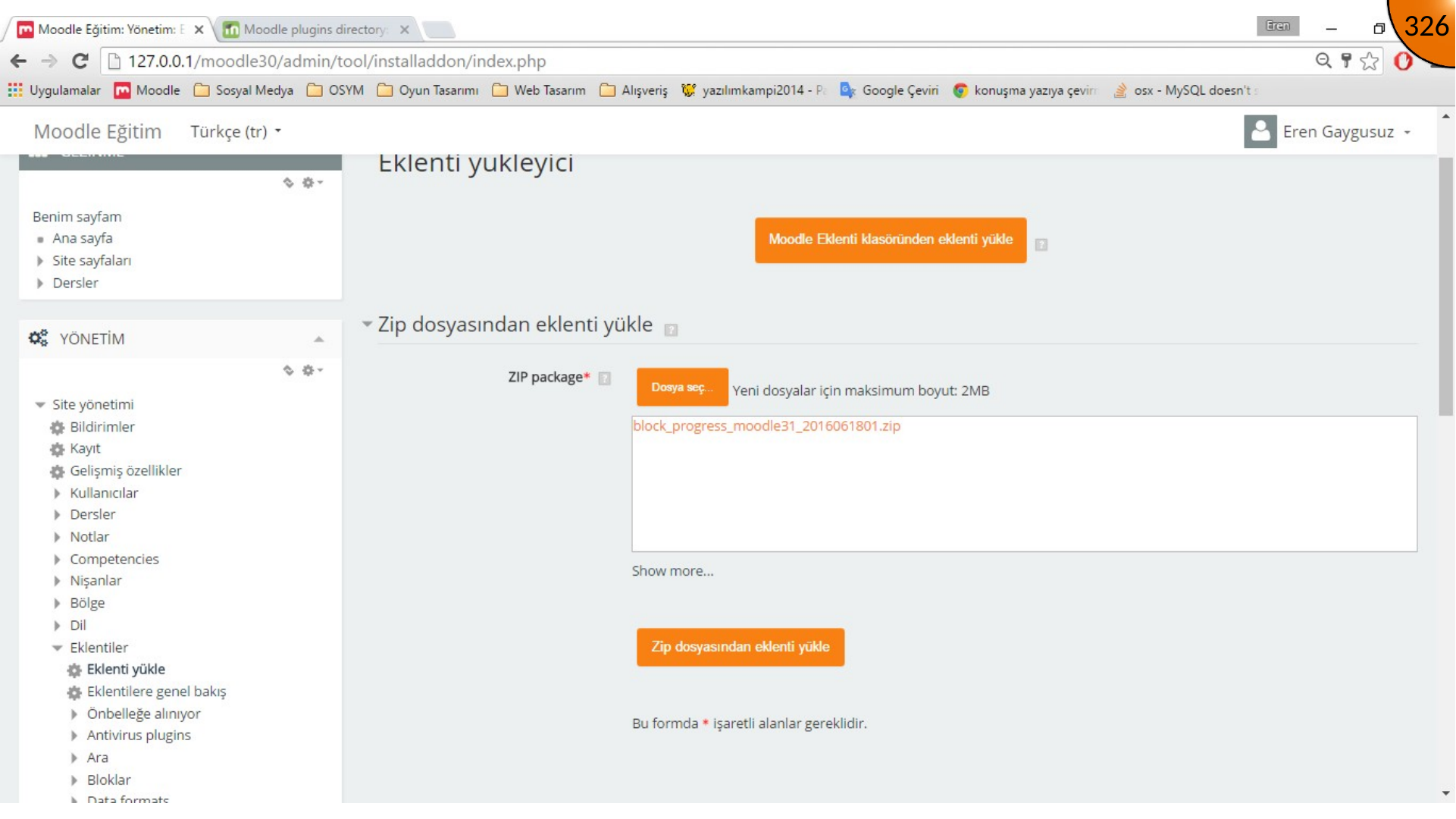1456x819 pixels.
Task: Open the Moodle bookmark
Action: (147, 90)
